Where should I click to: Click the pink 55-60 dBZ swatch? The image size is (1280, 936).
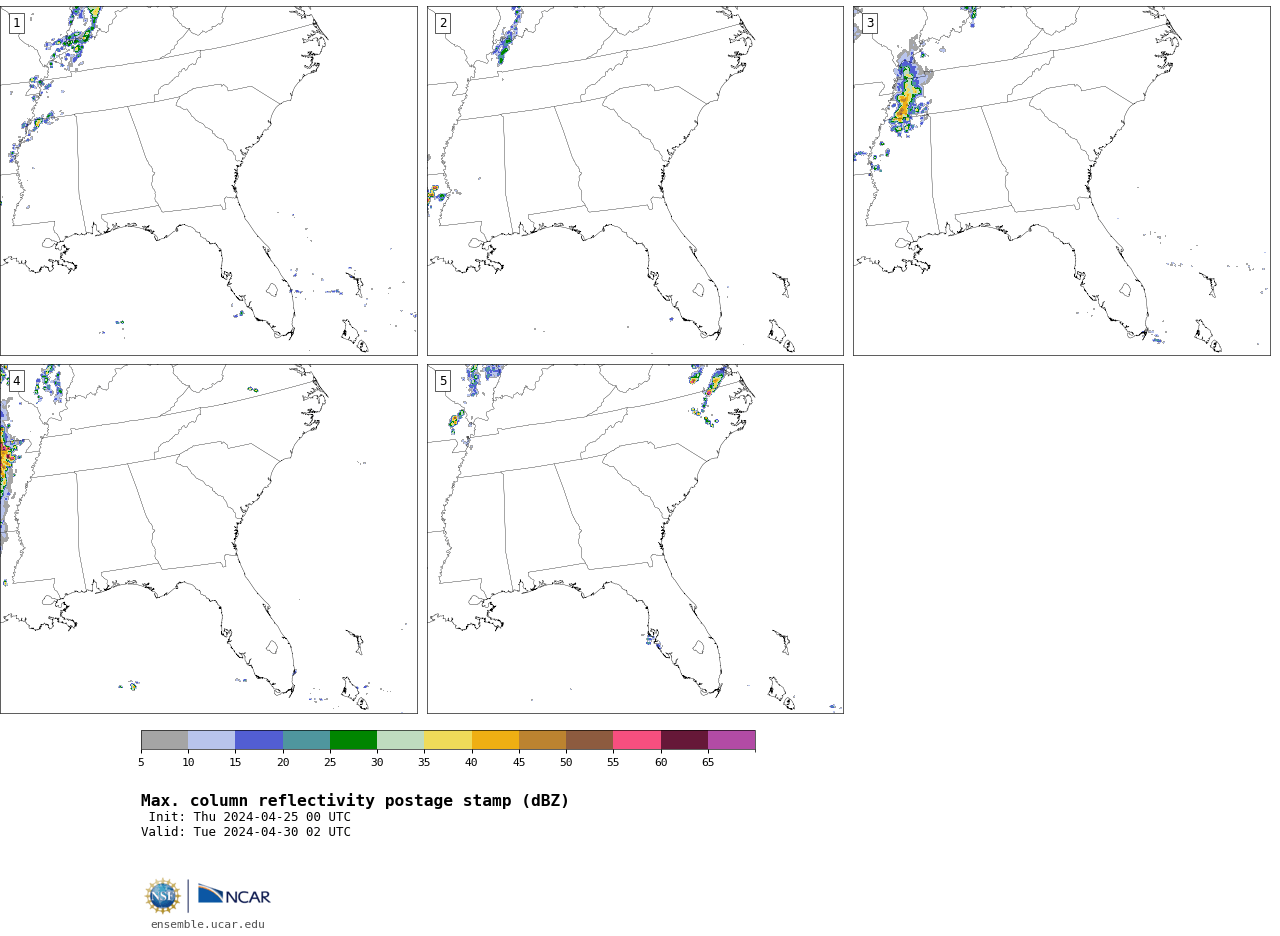(637, 740)
